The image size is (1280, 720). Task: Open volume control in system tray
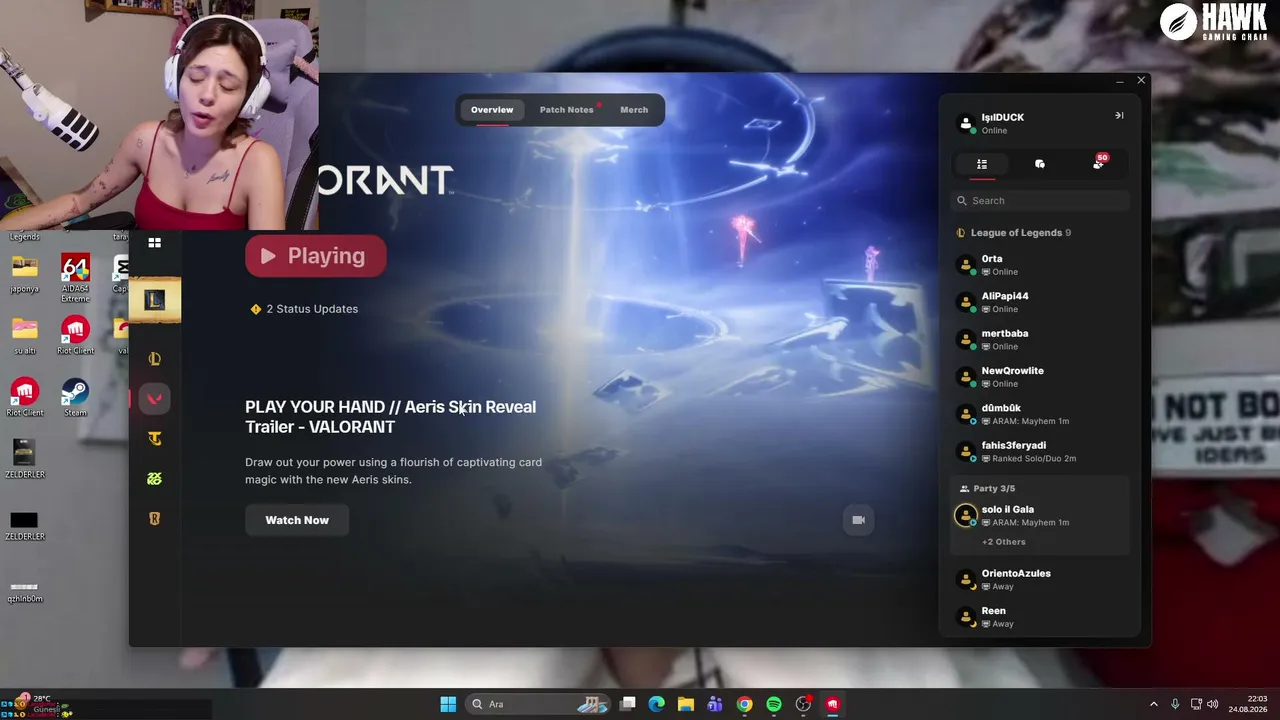[1212, 704]
